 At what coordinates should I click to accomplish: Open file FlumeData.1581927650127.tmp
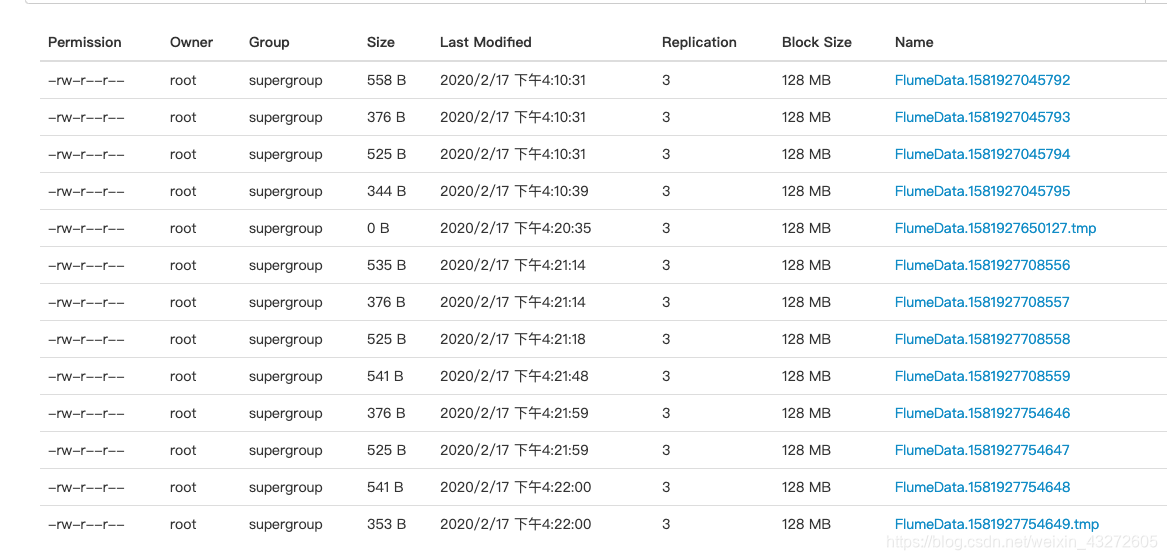pos(995,229)
